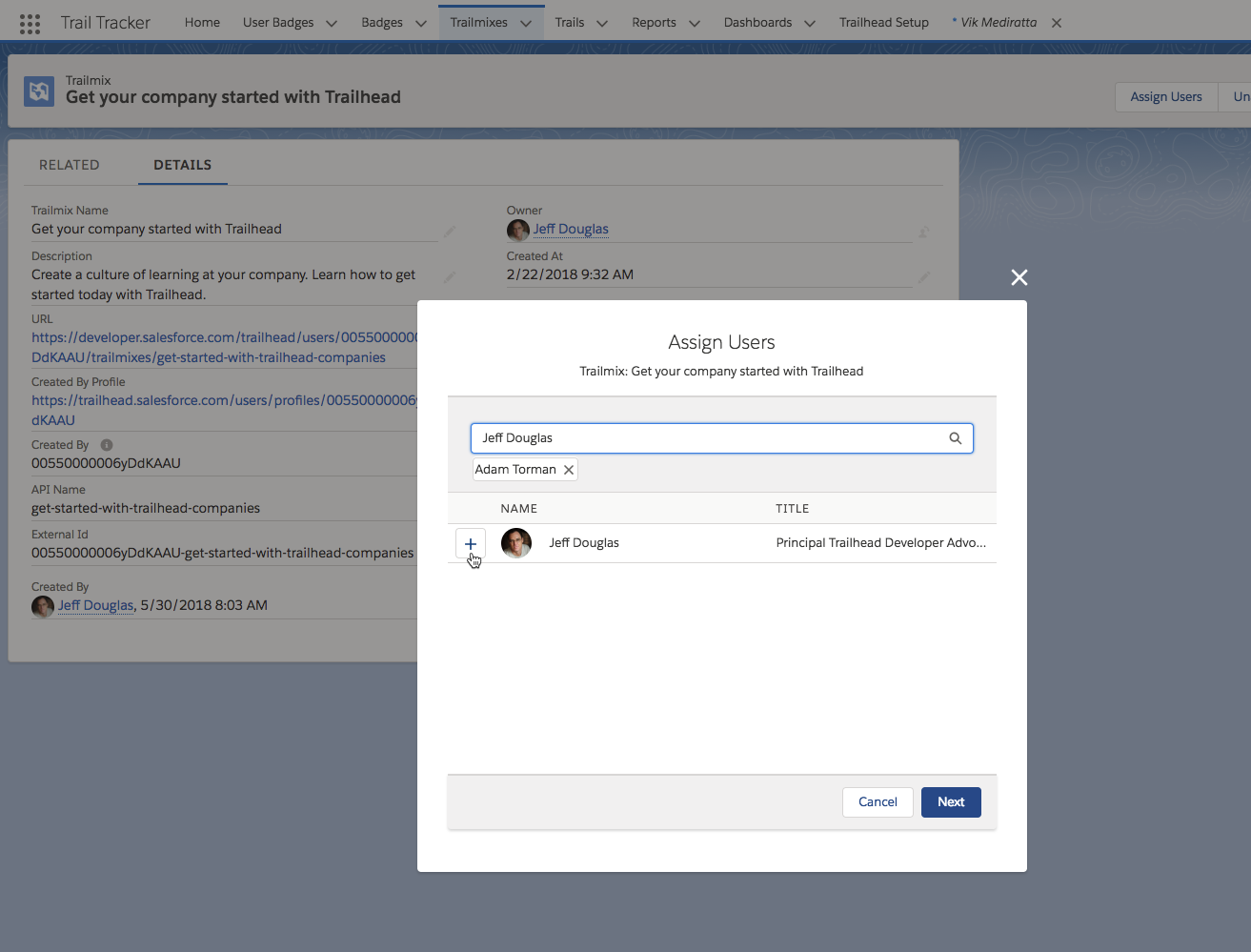Open the Reports dropdown chevron
This screenshot has height=952, width=1251.
695,22
